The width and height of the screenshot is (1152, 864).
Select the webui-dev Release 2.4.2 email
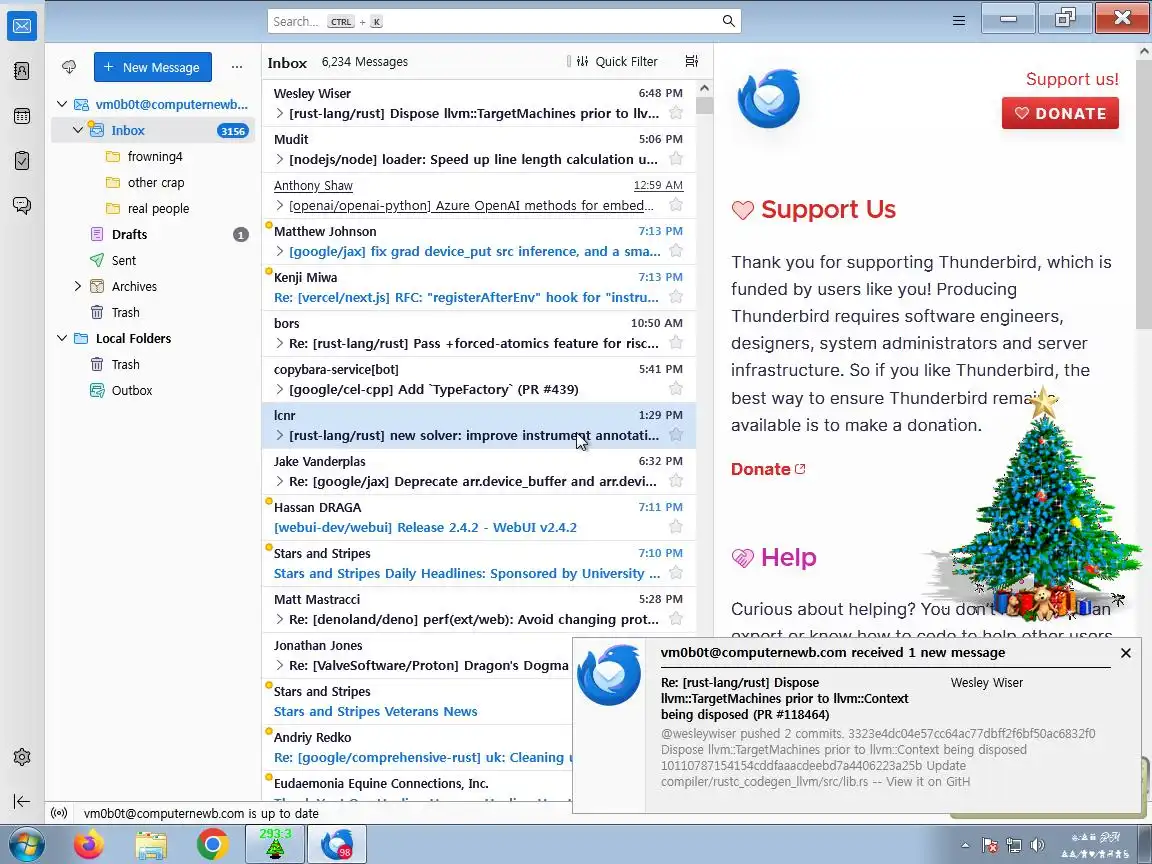pos(478,517)
